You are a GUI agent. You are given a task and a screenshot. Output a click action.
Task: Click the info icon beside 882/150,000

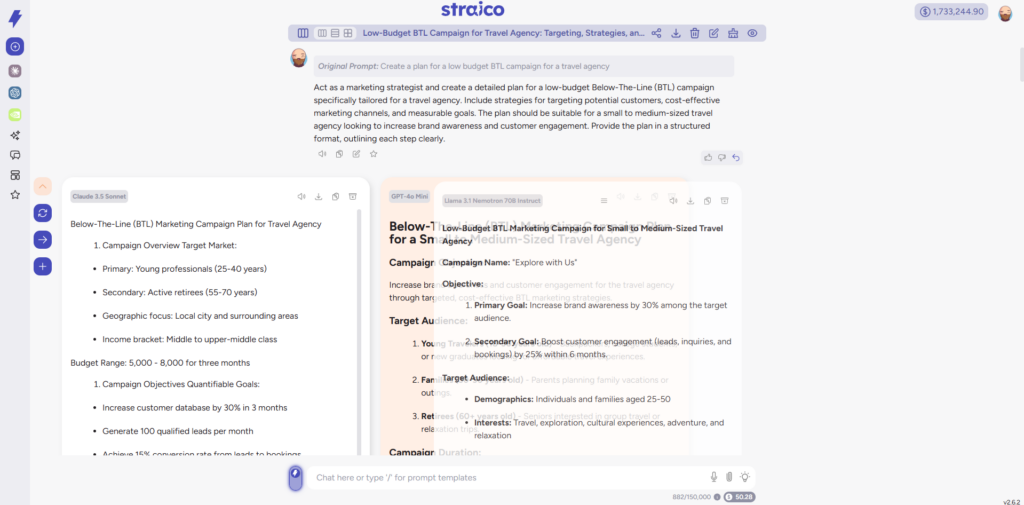[717, 497]
